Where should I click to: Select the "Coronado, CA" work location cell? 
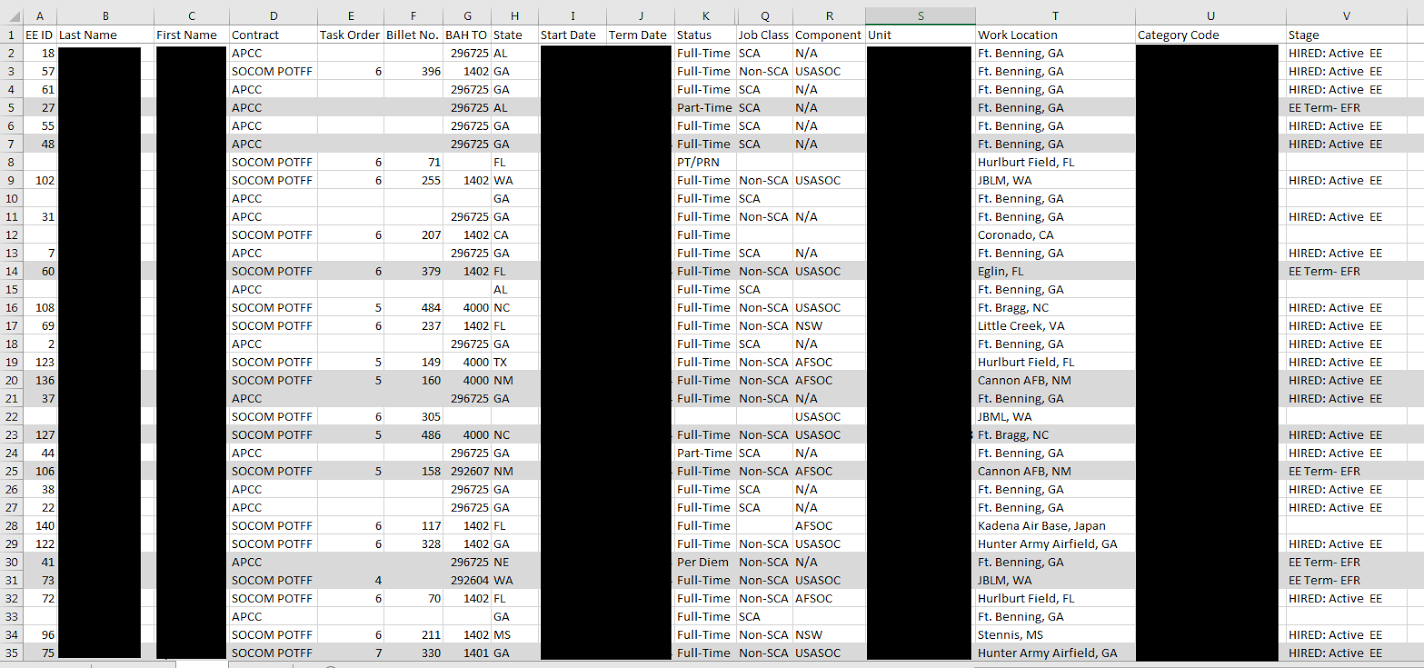coord(1055,235)
